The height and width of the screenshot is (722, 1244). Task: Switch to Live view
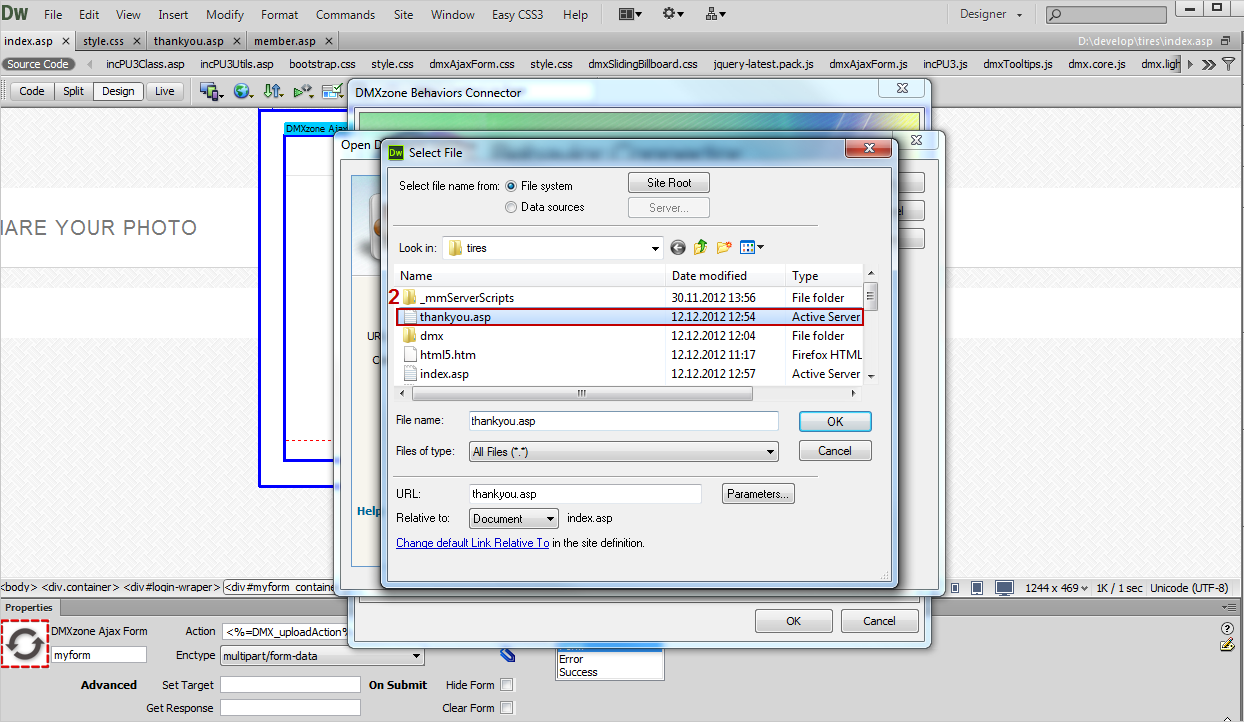[x=165, y=91]
